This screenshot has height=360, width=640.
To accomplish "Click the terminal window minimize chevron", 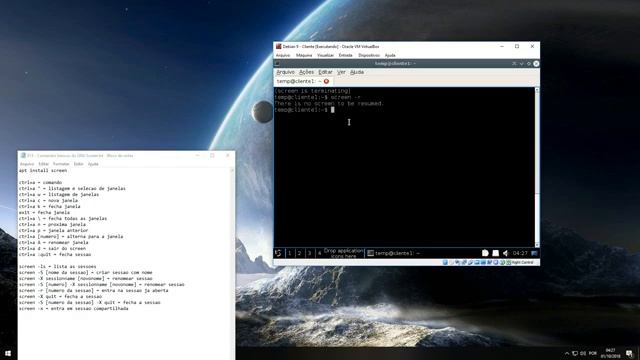I will (521, 64).
